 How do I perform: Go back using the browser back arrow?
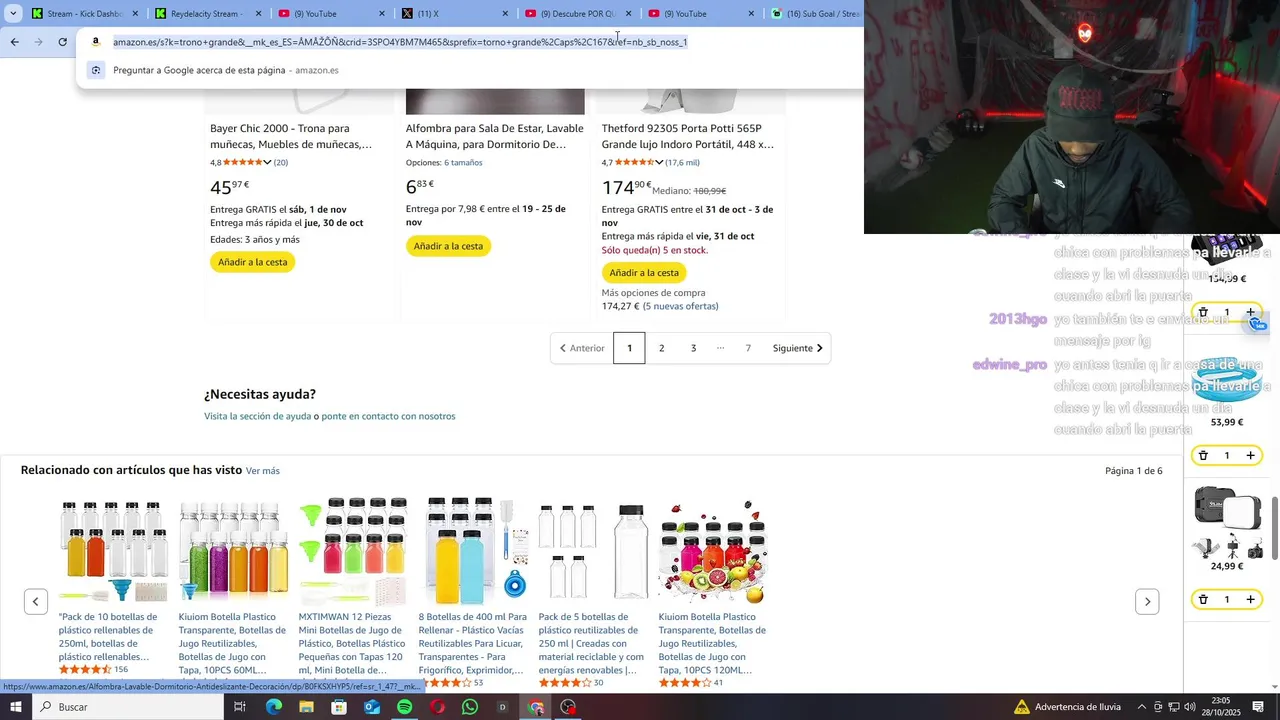(x=14, y=42)
